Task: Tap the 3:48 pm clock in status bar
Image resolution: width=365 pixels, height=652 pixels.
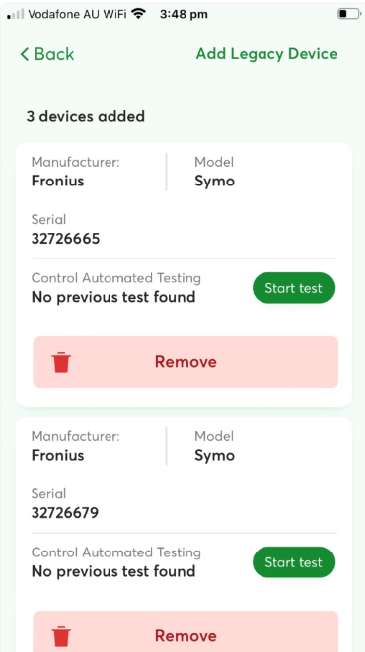Action: point(183,15)
